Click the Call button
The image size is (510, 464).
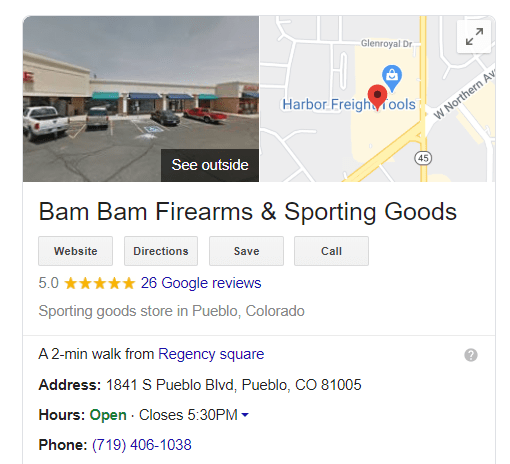tap(331, 251)
